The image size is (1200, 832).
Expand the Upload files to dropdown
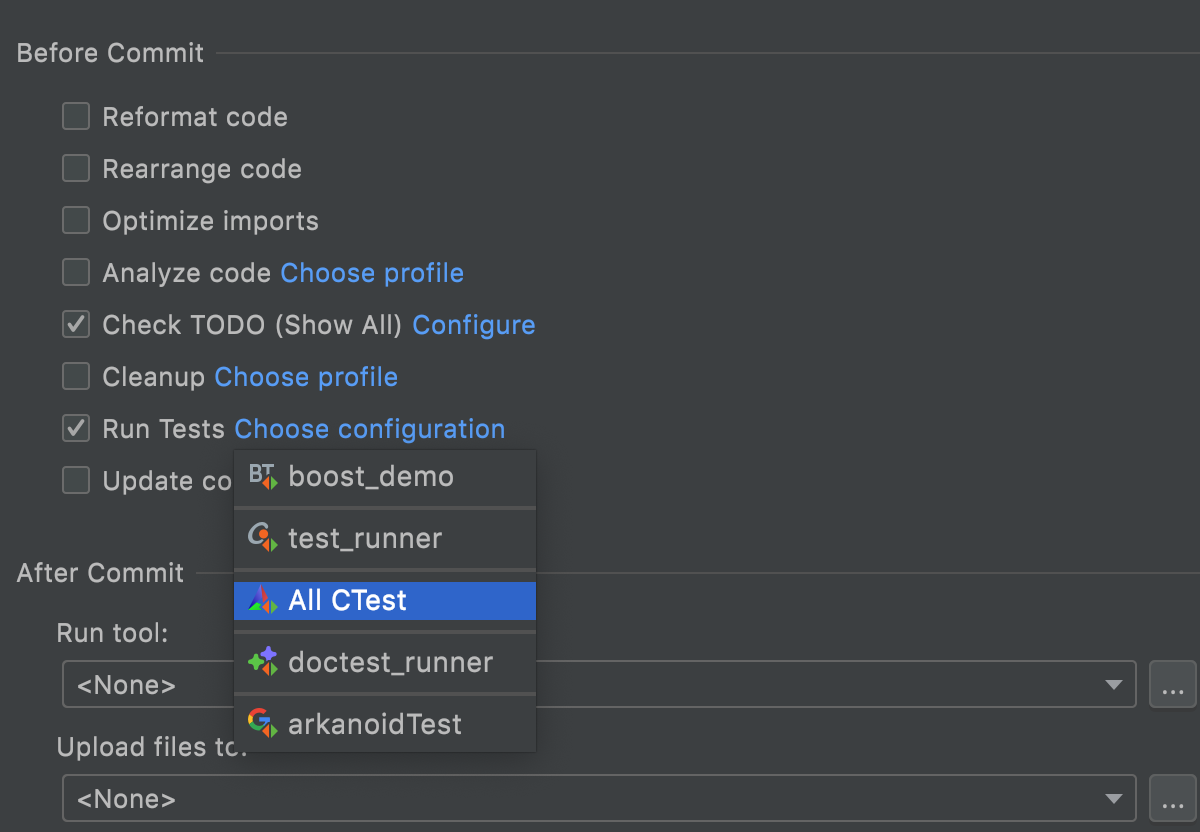tap(1113, 799)
